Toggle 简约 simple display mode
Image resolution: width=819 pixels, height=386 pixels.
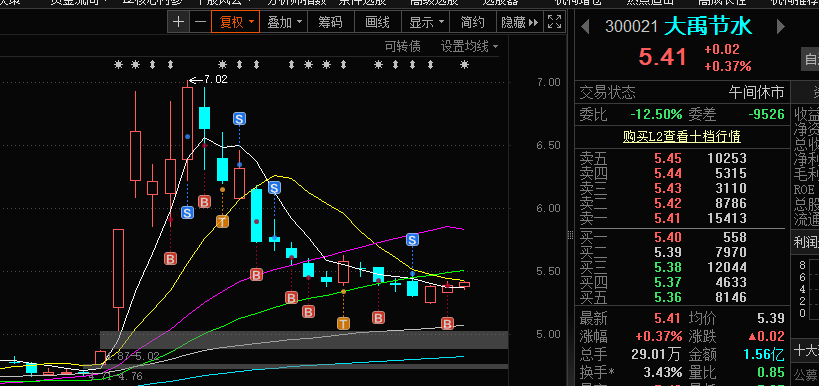click(x=472, y=22)
